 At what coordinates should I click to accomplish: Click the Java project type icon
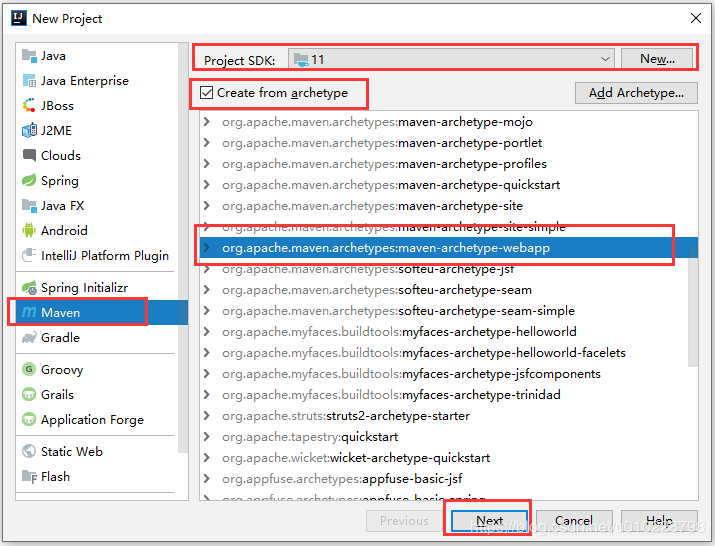tap(29, 56)
